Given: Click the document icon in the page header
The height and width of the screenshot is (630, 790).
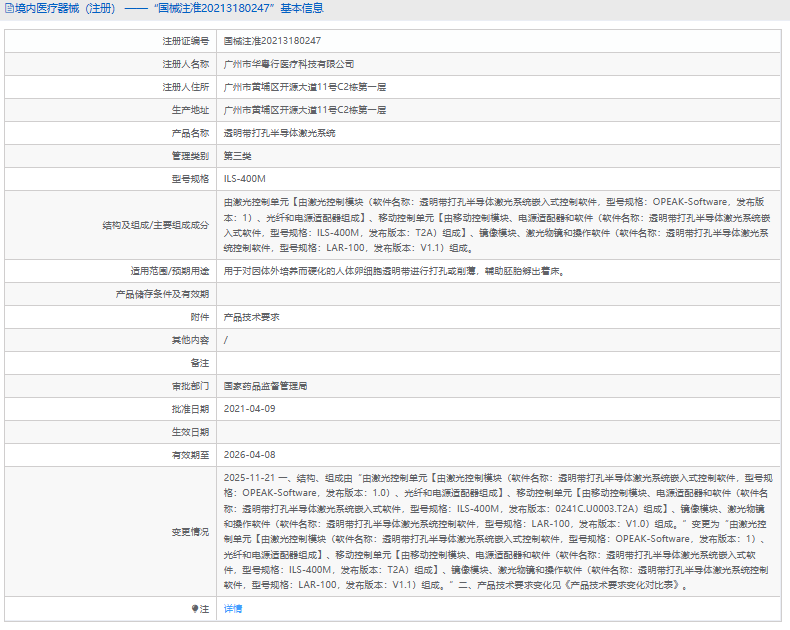Looking at the screenshot, I should pos(10,9).
